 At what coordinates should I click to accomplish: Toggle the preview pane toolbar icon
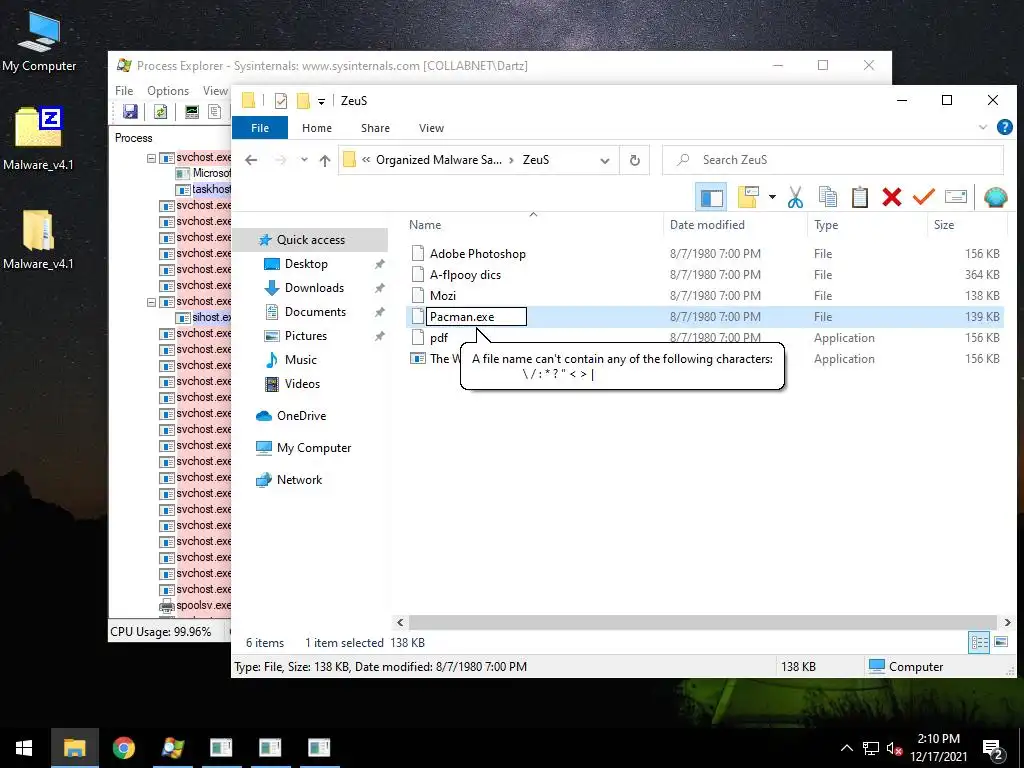click(x=711, y=197)
